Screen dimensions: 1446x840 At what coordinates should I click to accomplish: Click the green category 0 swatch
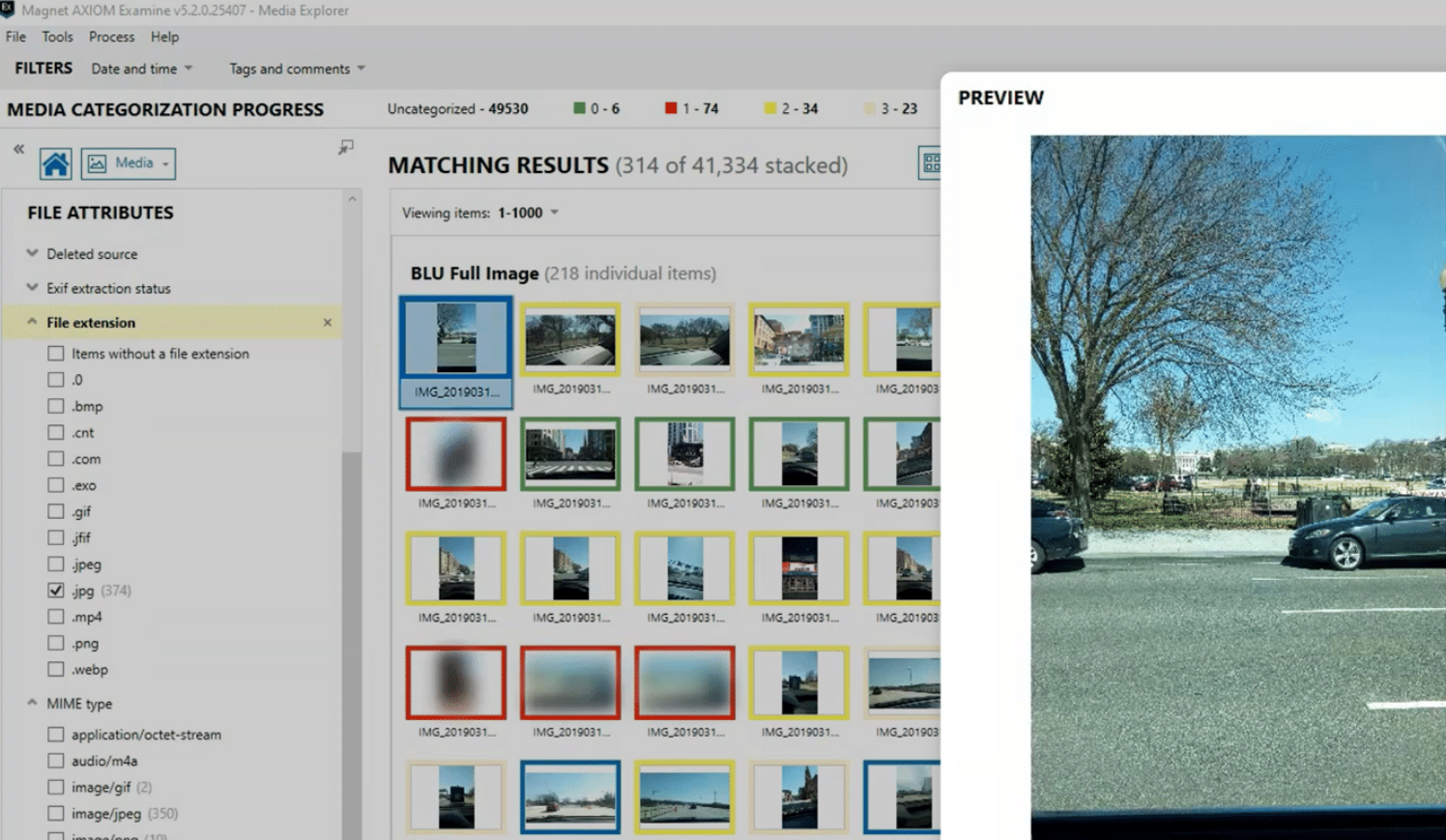[x=579, y=108]
